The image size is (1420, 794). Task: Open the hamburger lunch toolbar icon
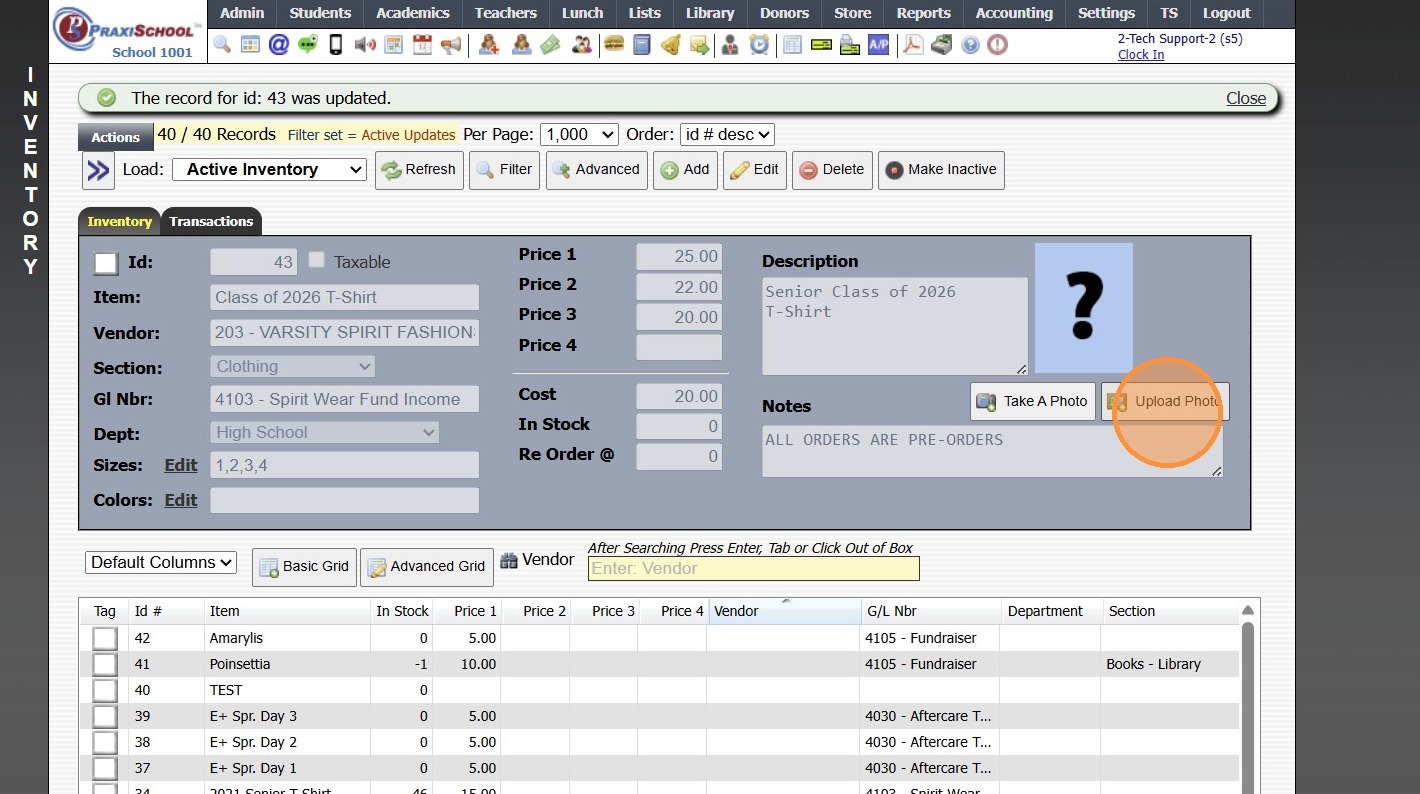tap(613, 45)
